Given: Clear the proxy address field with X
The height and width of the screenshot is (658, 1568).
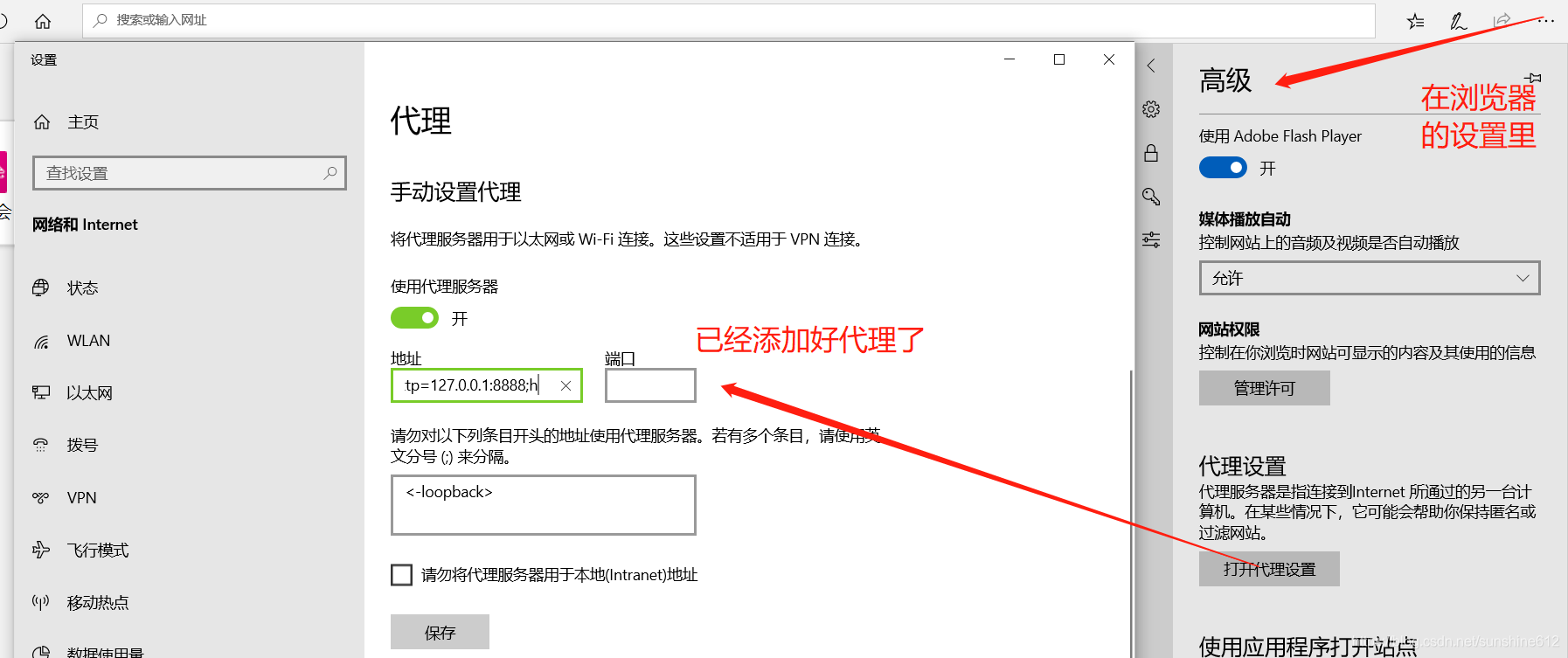Looking at the screenshot, I should coord(565,385).
